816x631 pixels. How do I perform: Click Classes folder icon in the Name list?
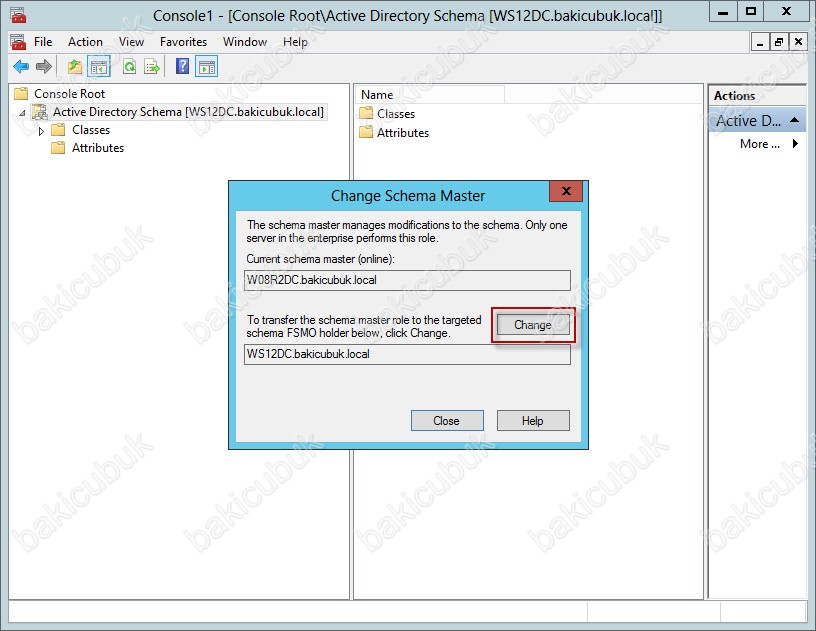(366, 113)
